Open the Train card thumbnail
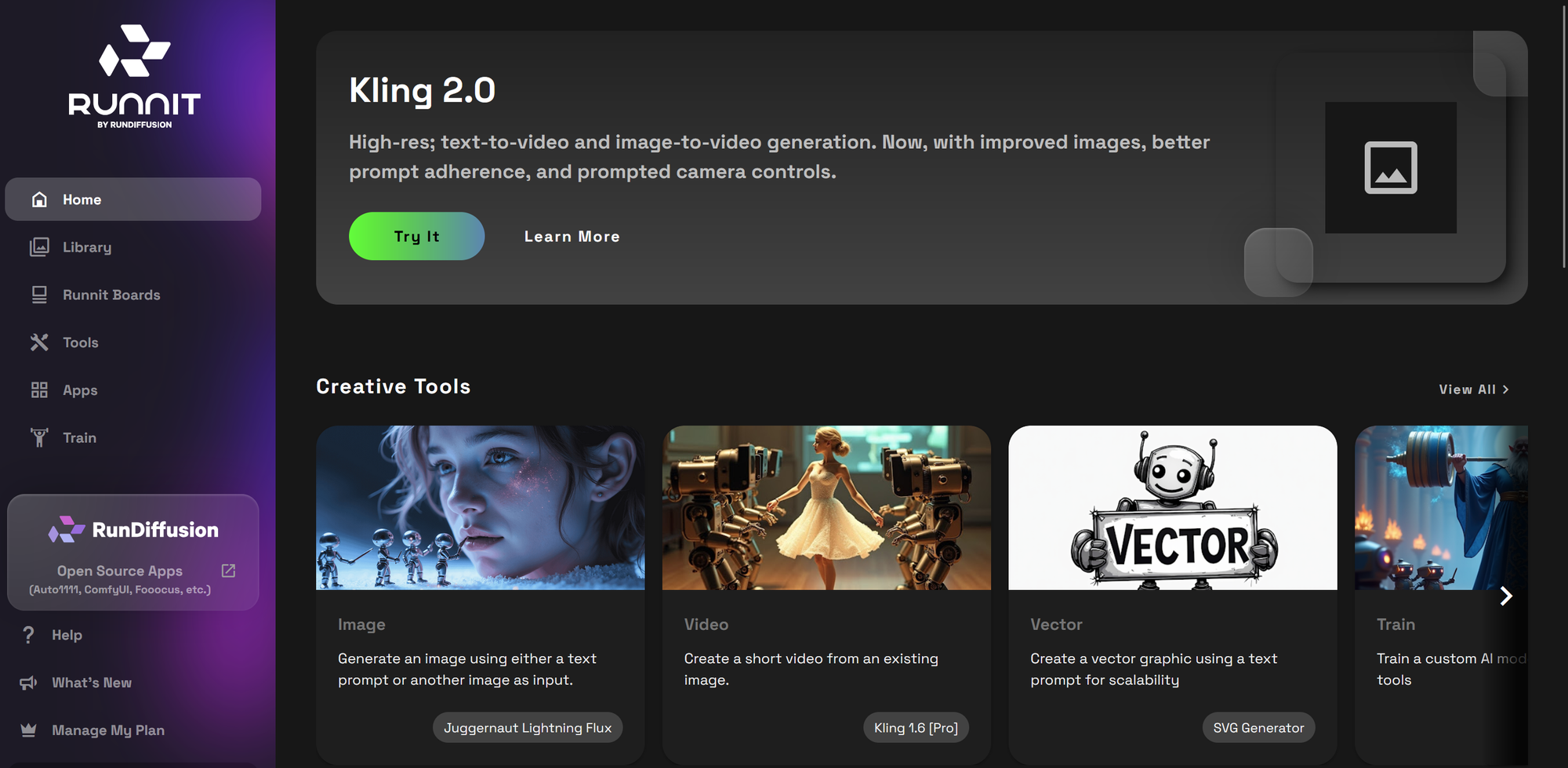 [x=1441, y=508]
